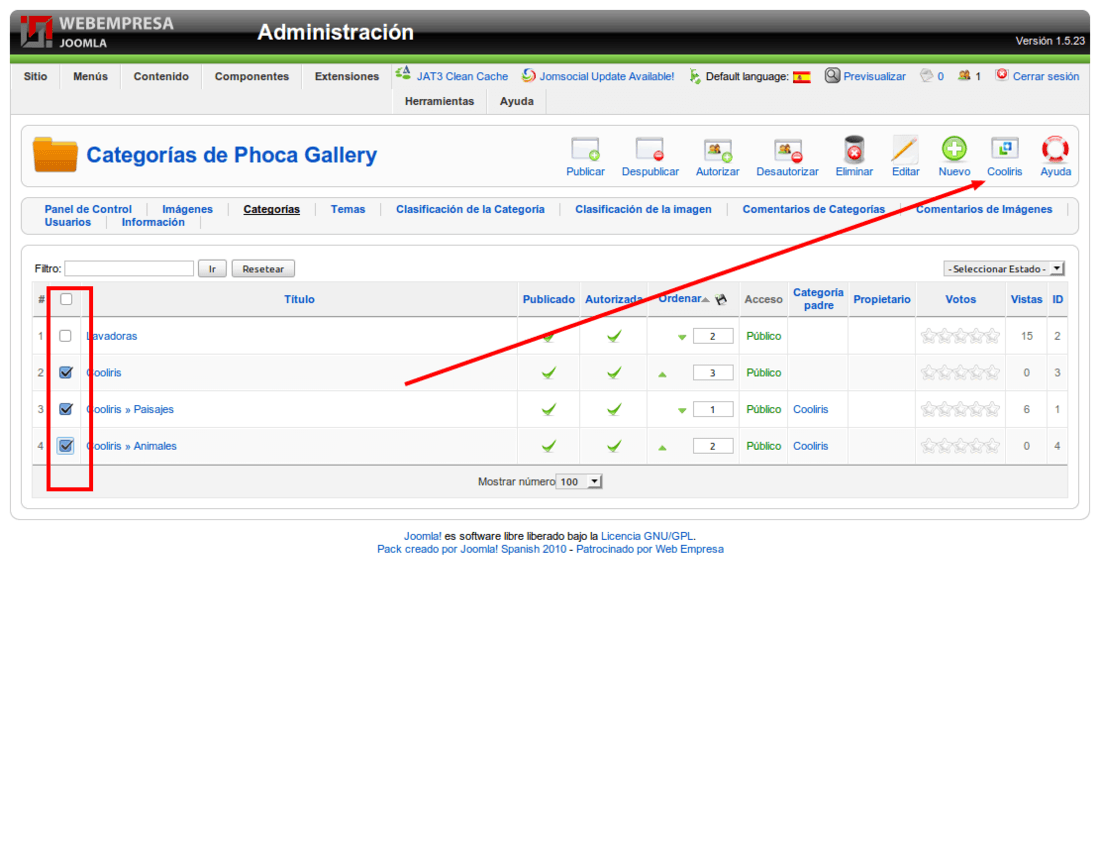Viewport: 1100px width, 844px height.
Task: Click the Ir filter button
Action: click(212, 269)
